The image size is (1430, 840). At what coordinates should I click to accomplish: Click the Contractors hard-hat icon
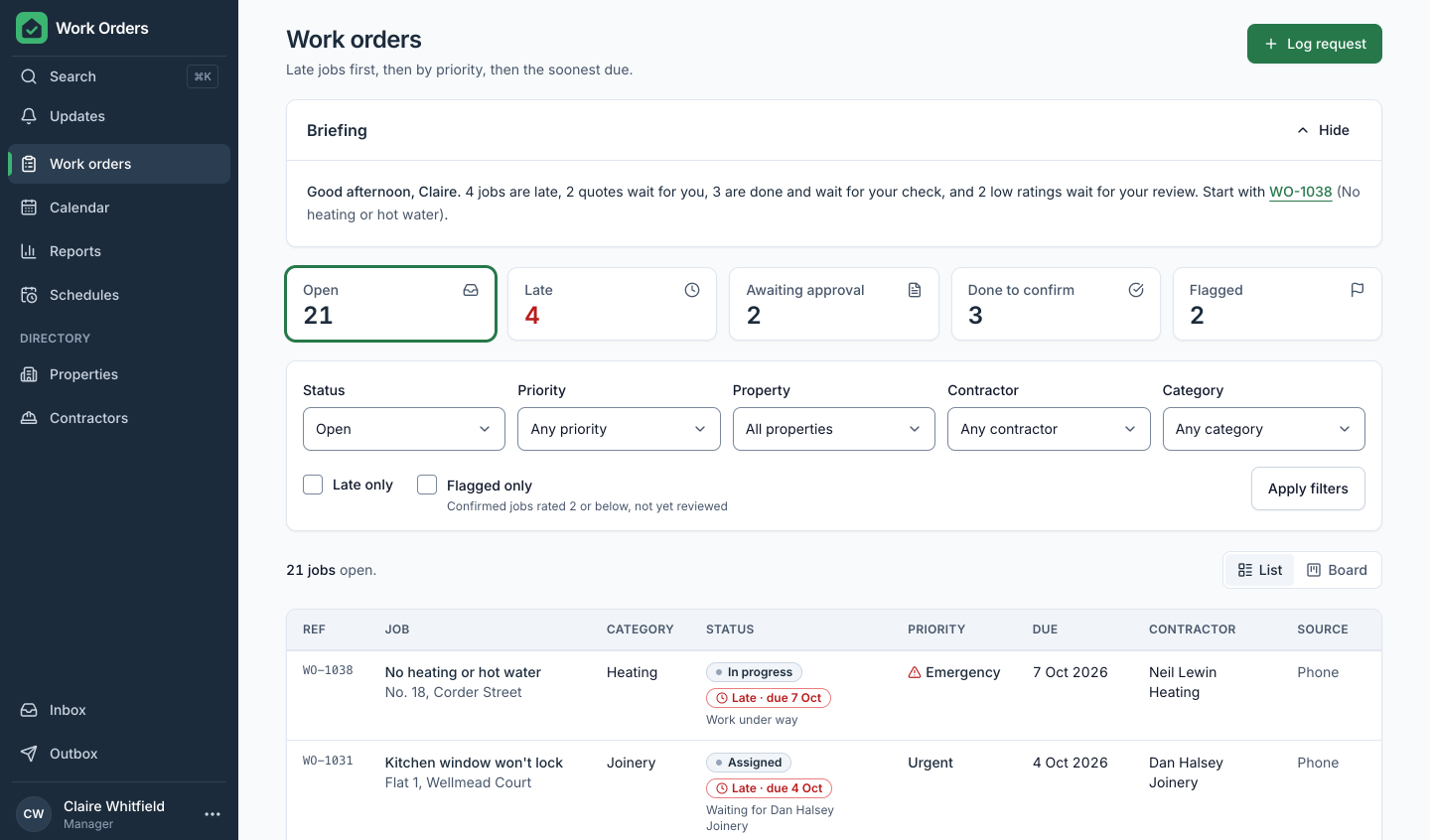coord(29,418)
